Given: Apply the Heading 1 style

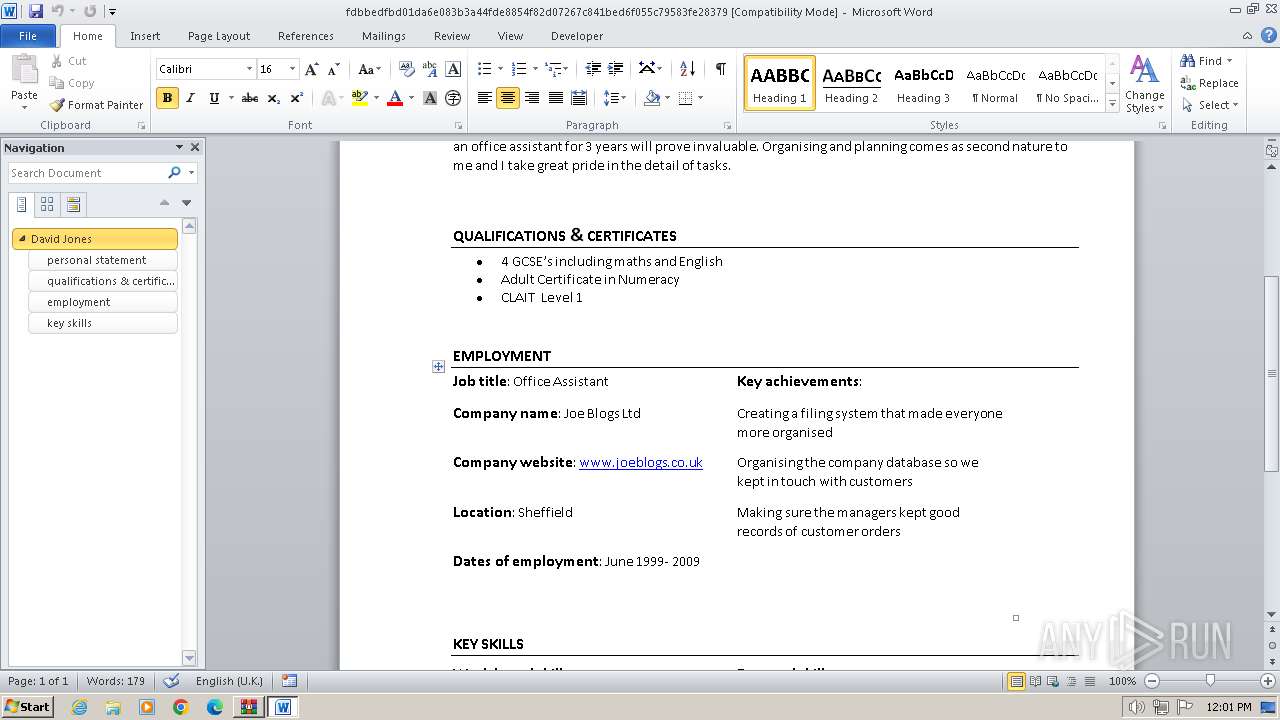Looking at the screenshot, I should (x=780, y=83).
